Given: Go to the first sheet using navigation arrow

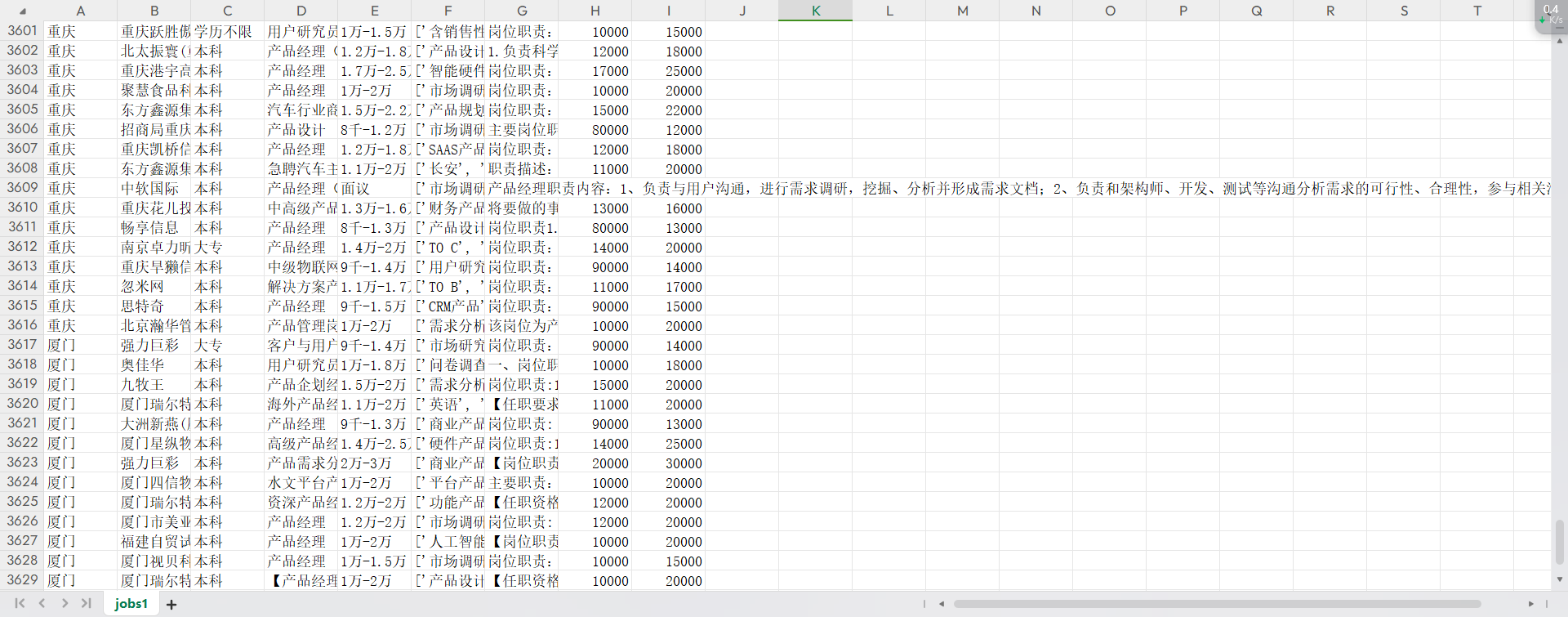Looking at the screenshot, I should (x=20, y=603).
